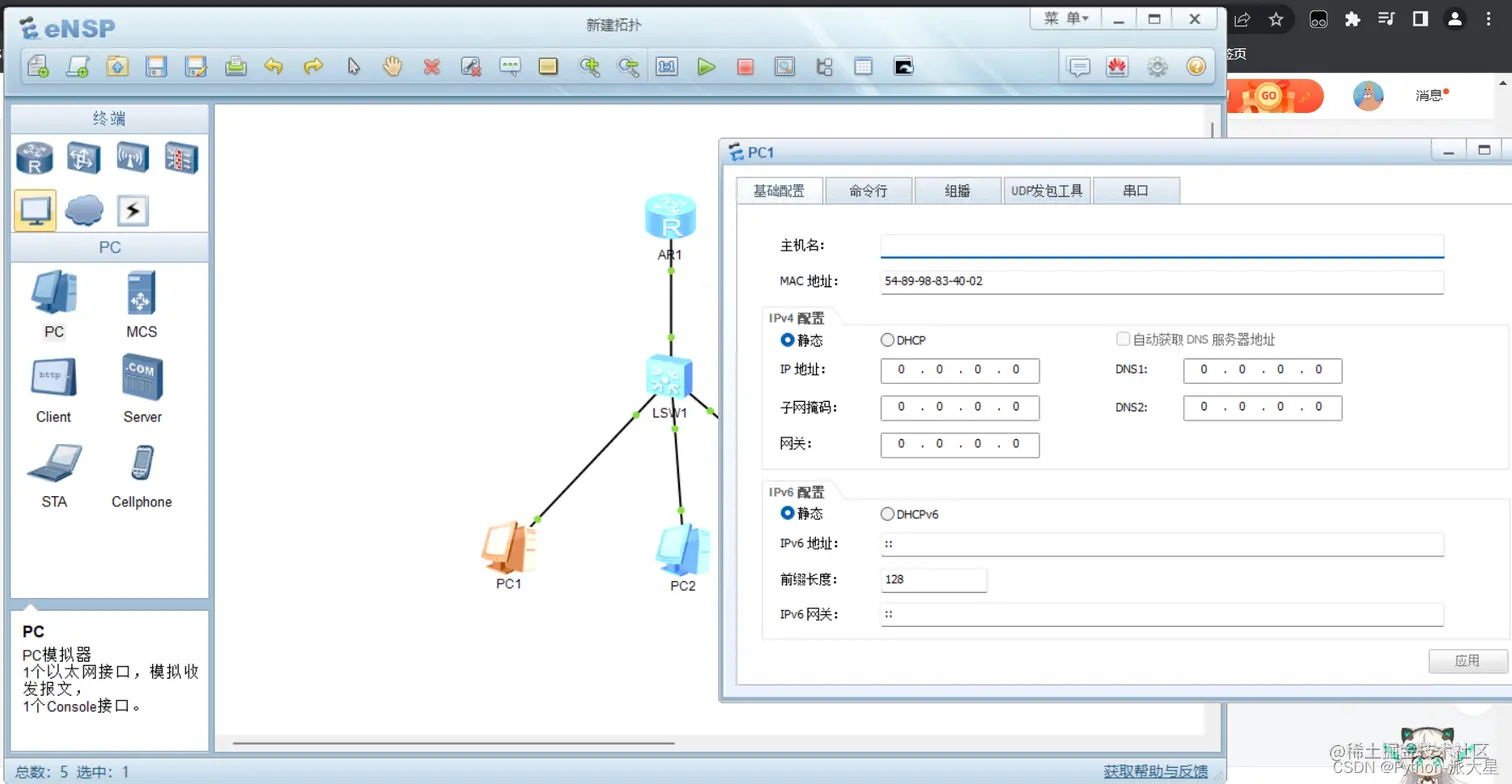The image size is (1512, 784).
Task: Open the UDP发包工具 tab
Action: point(1047,190)
